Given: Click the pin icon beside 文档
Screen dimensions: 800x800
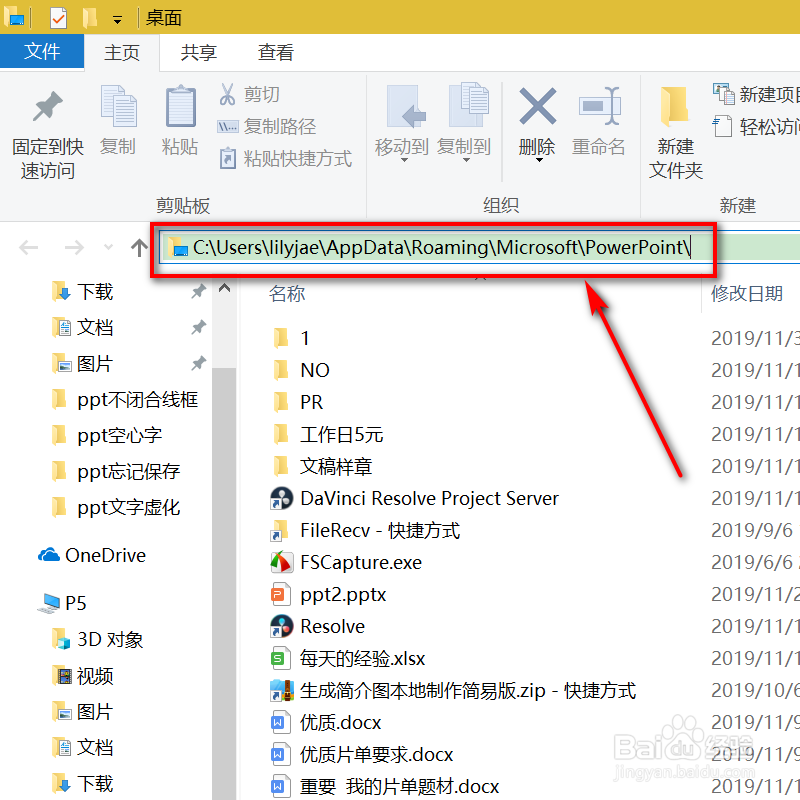Looking at the screenshot, I should 198,327.
